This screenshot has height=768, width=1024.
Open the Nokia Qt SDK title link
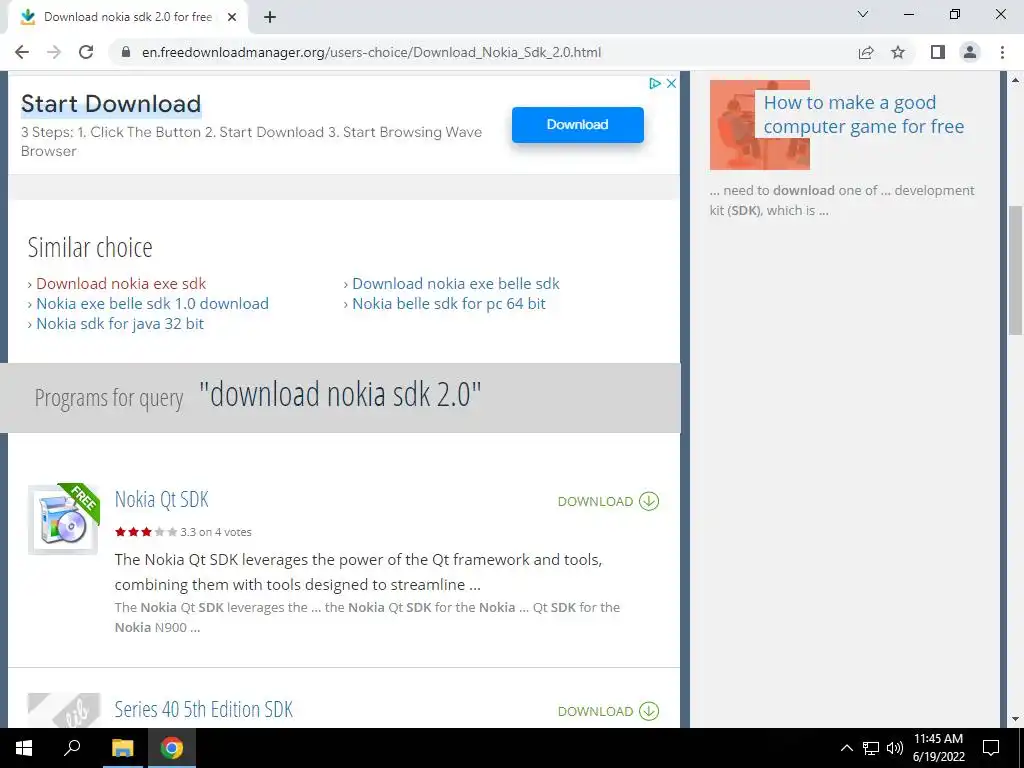click(161, 500)
